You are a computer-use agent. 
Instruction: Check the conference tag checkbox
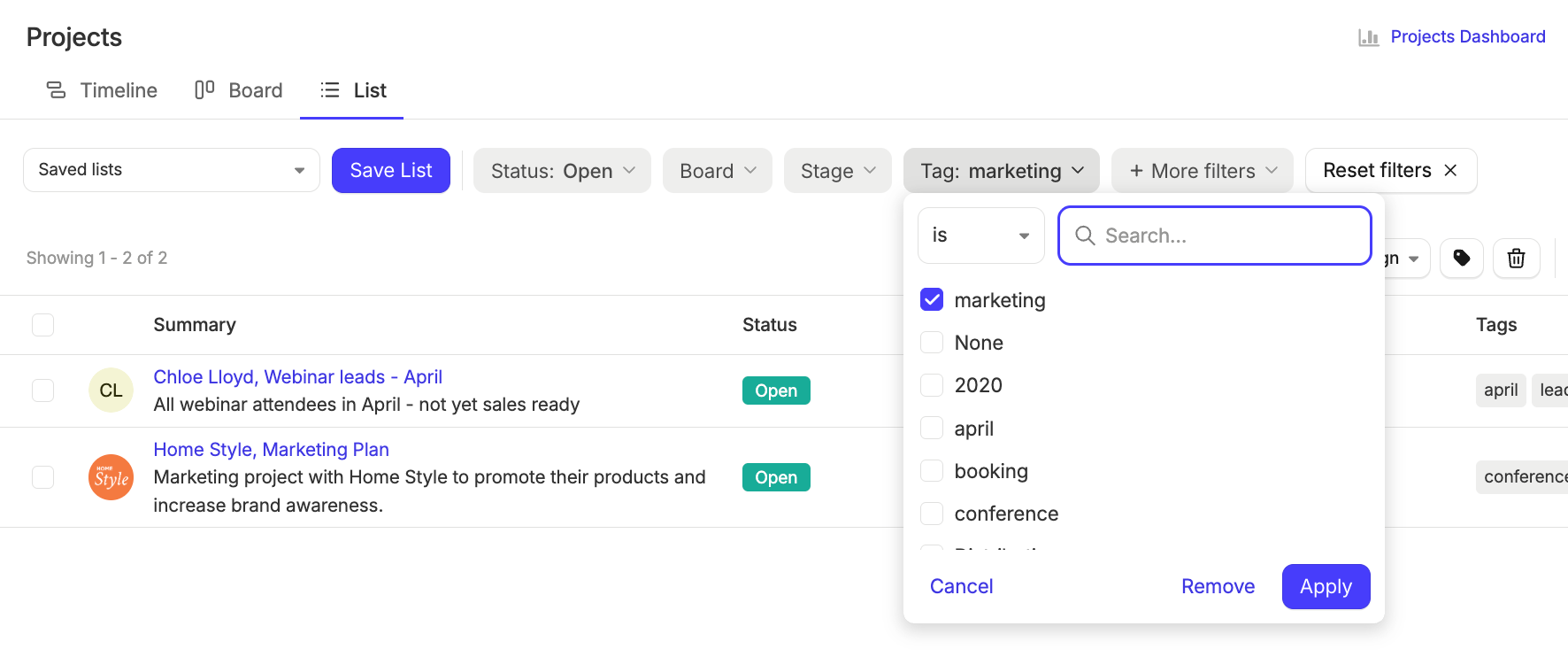click(x=932, y=514)
